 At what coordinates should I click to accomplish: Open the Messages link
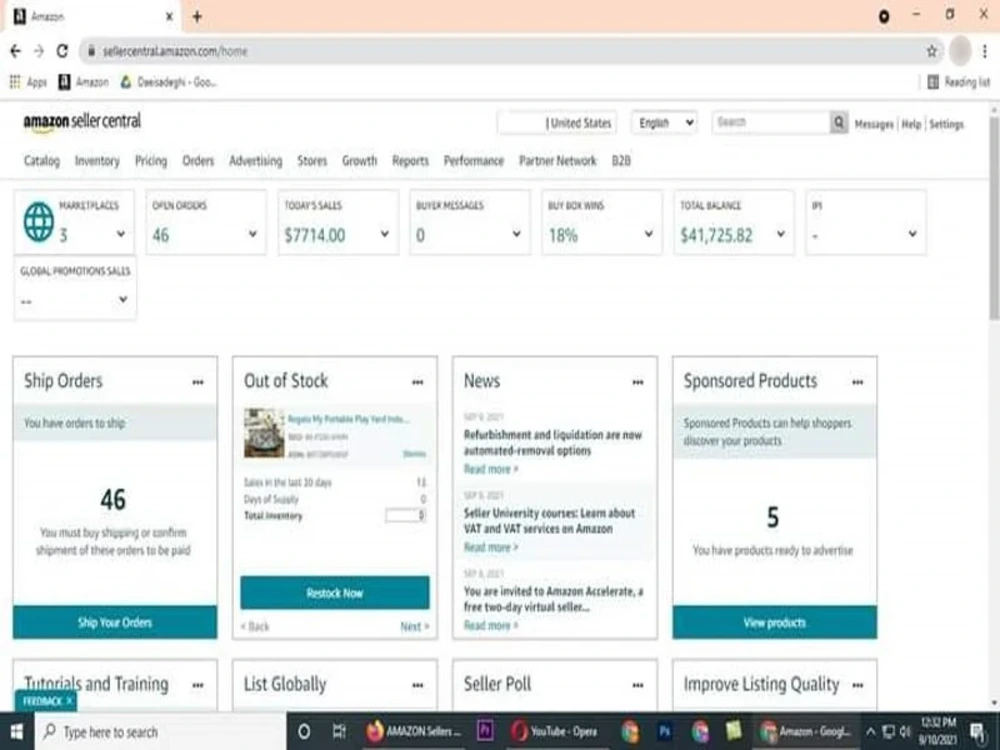pos(874,124)
